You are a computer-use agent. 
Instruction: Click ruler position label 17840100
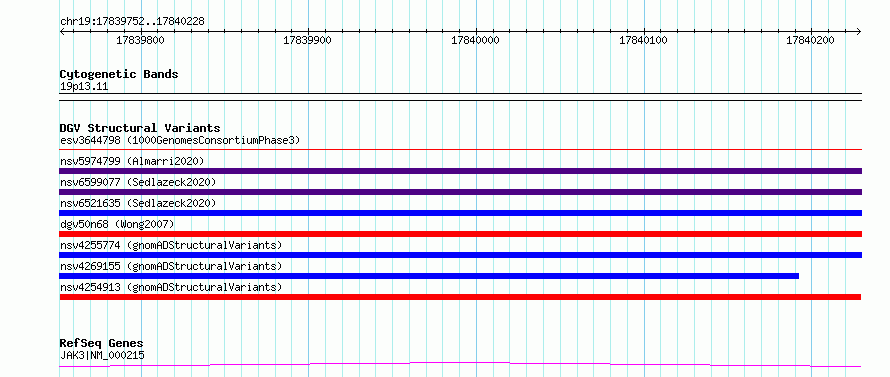[x=643, y=40]
